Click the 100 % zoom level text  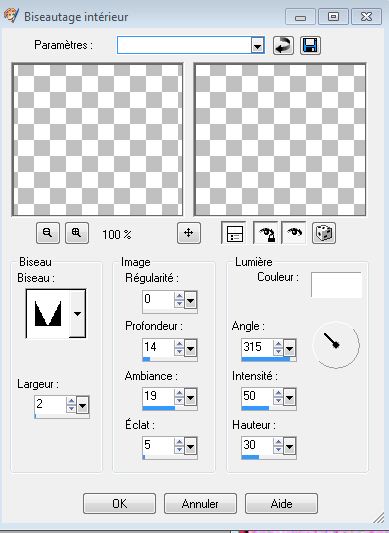pos(117,234)
